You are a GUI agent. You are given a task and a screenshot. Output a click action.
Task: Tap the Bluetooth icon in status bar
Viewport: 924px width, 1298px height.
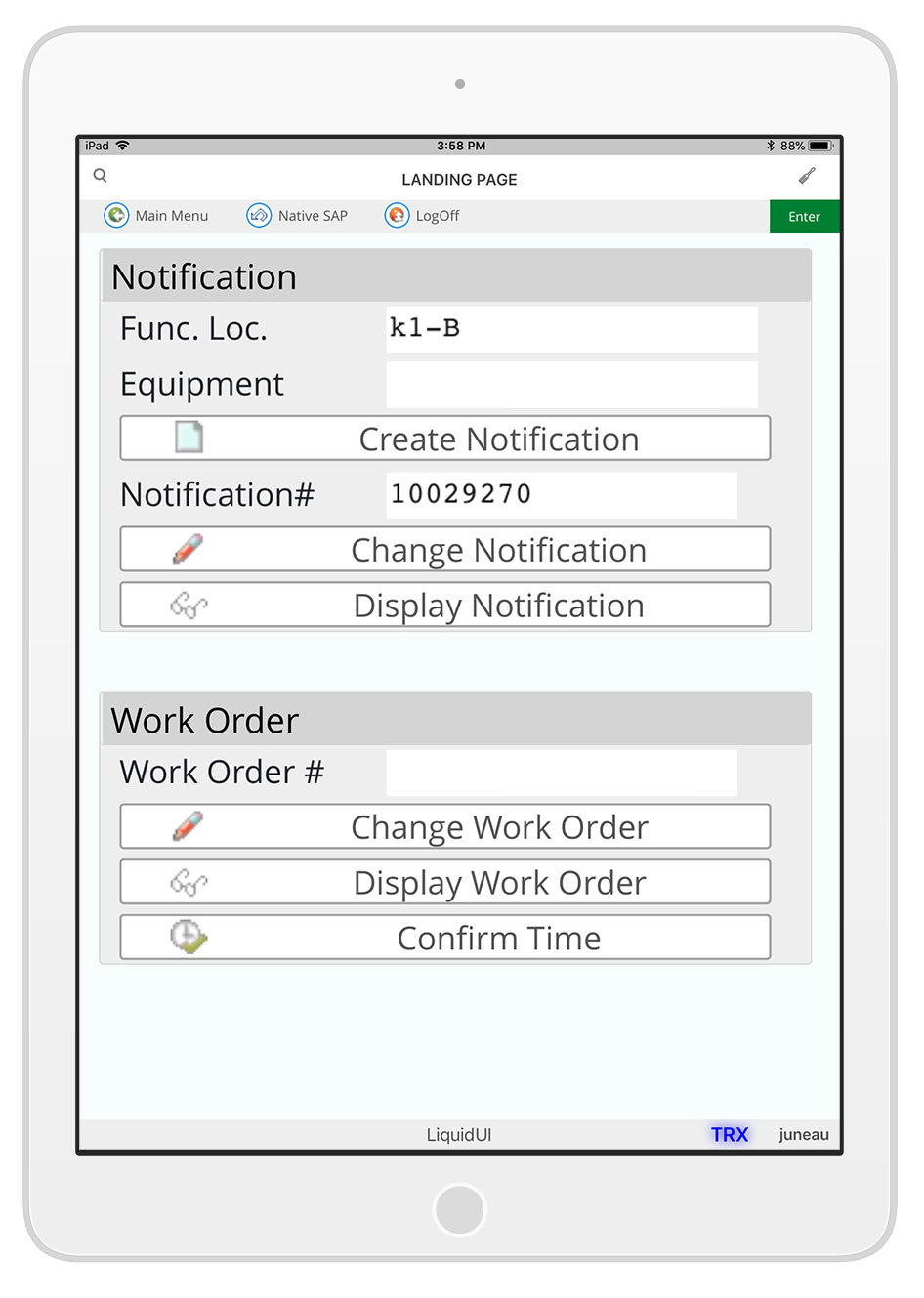[x=770, y=146]
